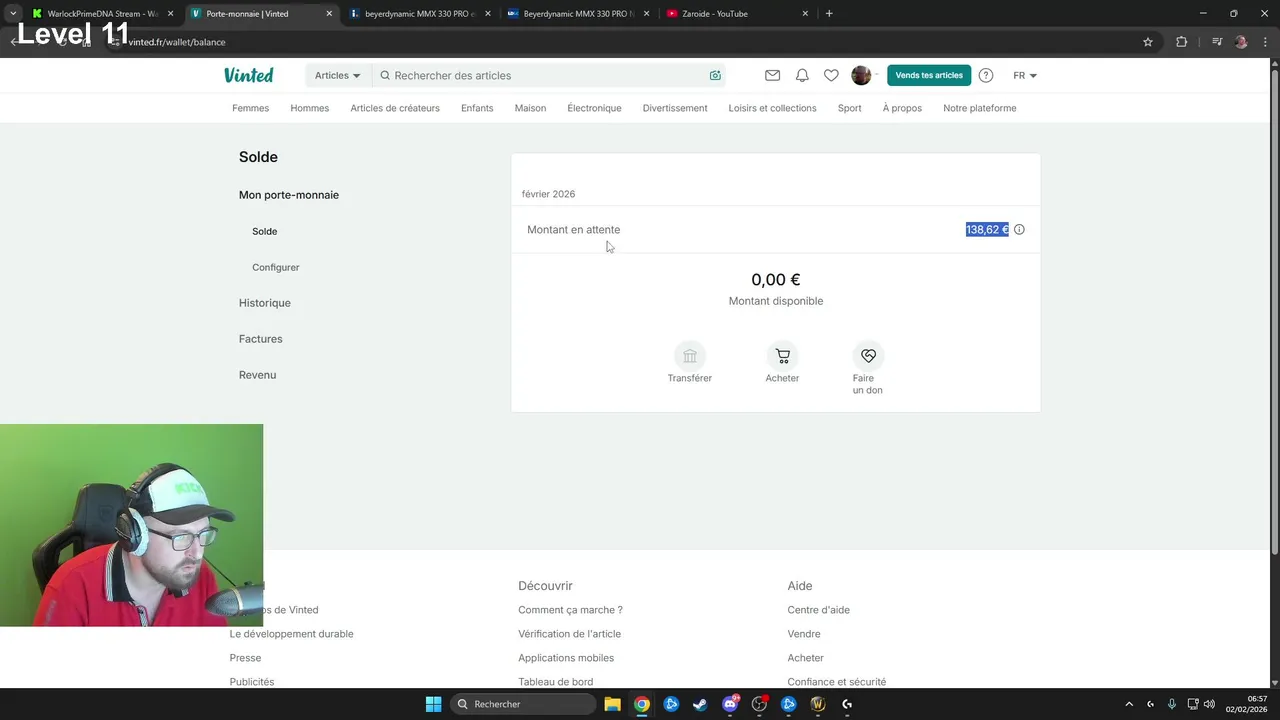1280x720 pixels.
Task: Open Discord from the taskbar
Action: tap(730, 704)
